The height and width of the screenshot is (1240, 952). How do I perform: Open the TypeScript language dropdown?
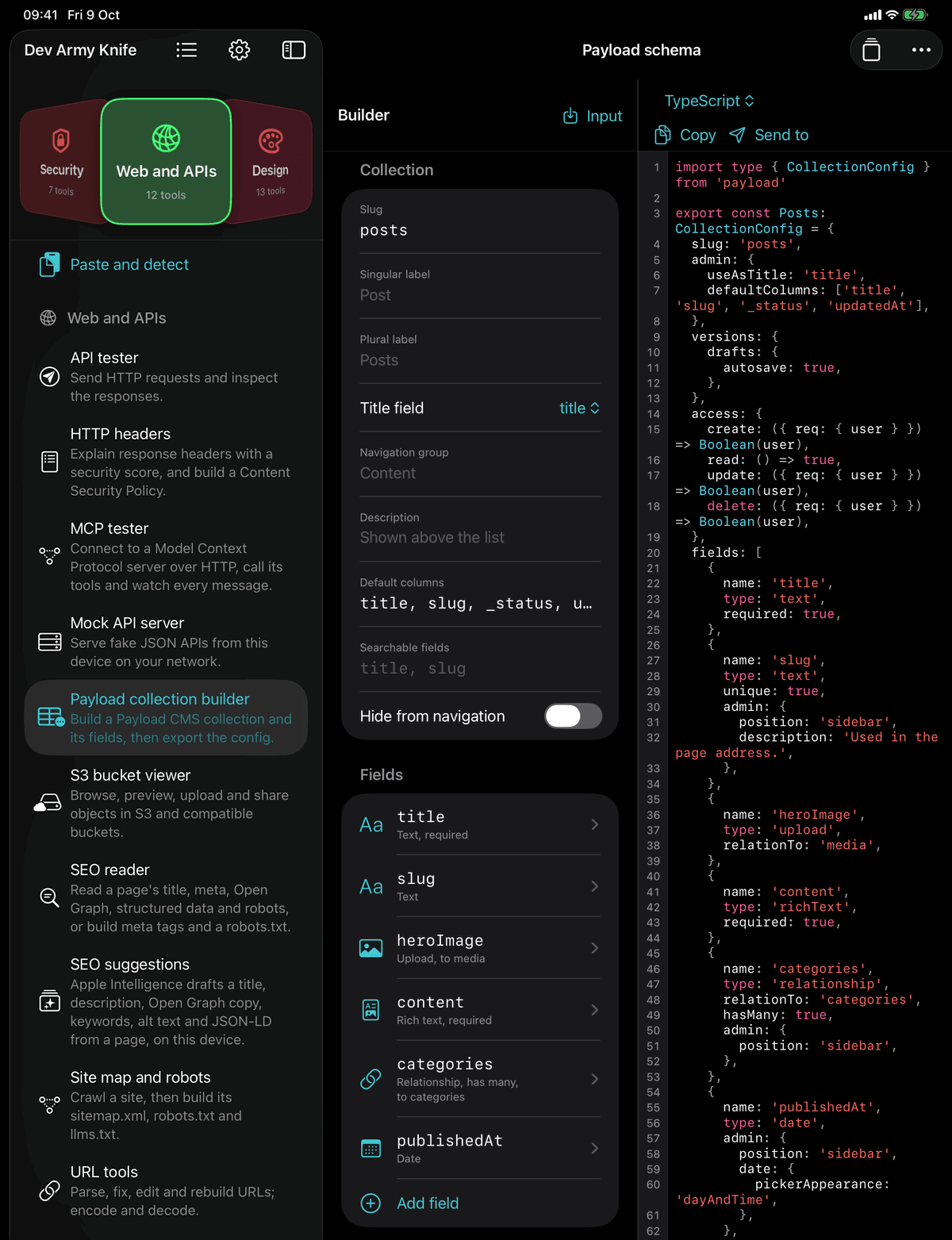[x=709, y=101]
